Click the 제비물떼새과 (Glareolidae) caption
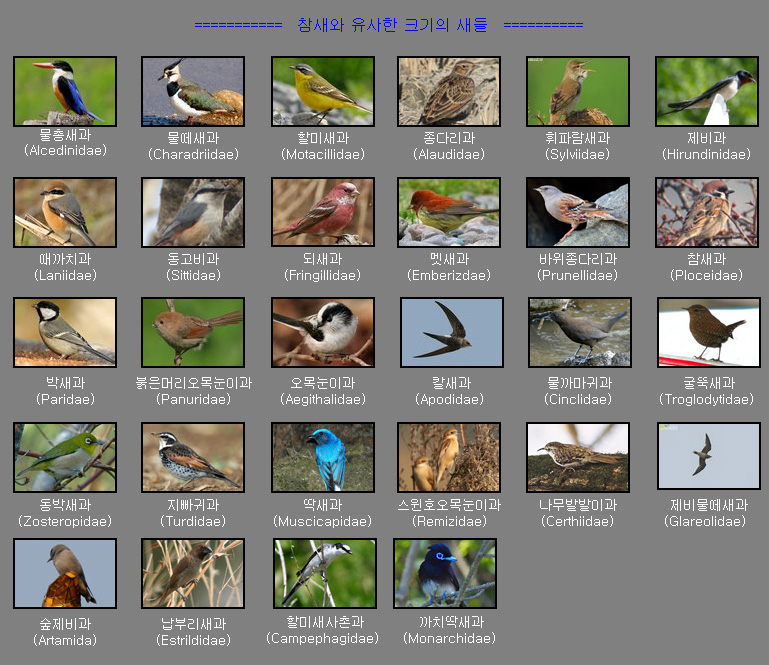The height and width of the screenshot is (665, 769). [706, 512]
